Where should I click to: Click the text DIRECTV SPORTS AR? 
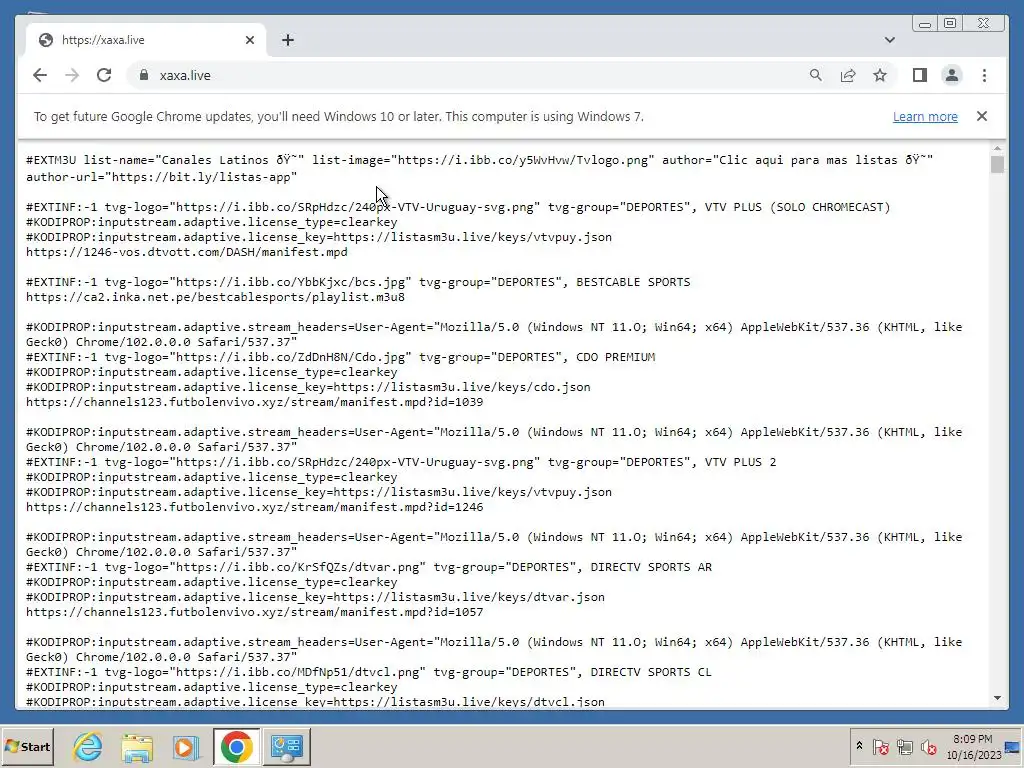pos(651,568)
